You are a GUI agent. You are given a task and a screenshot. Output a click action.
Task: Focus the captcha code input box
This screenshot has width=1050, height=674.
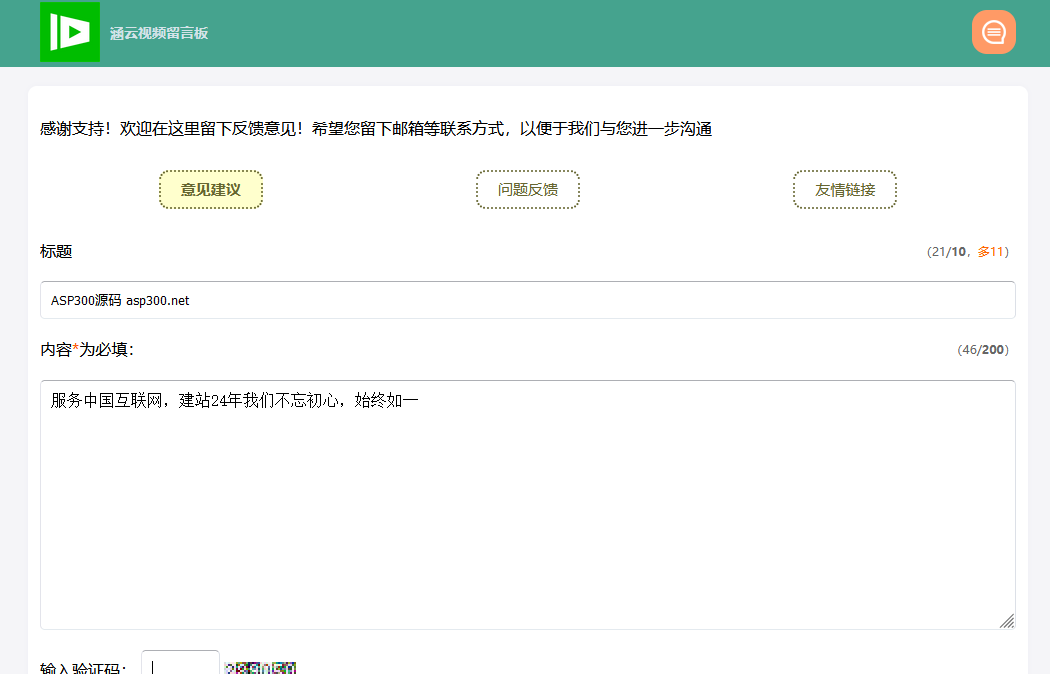tap(181, 666)
